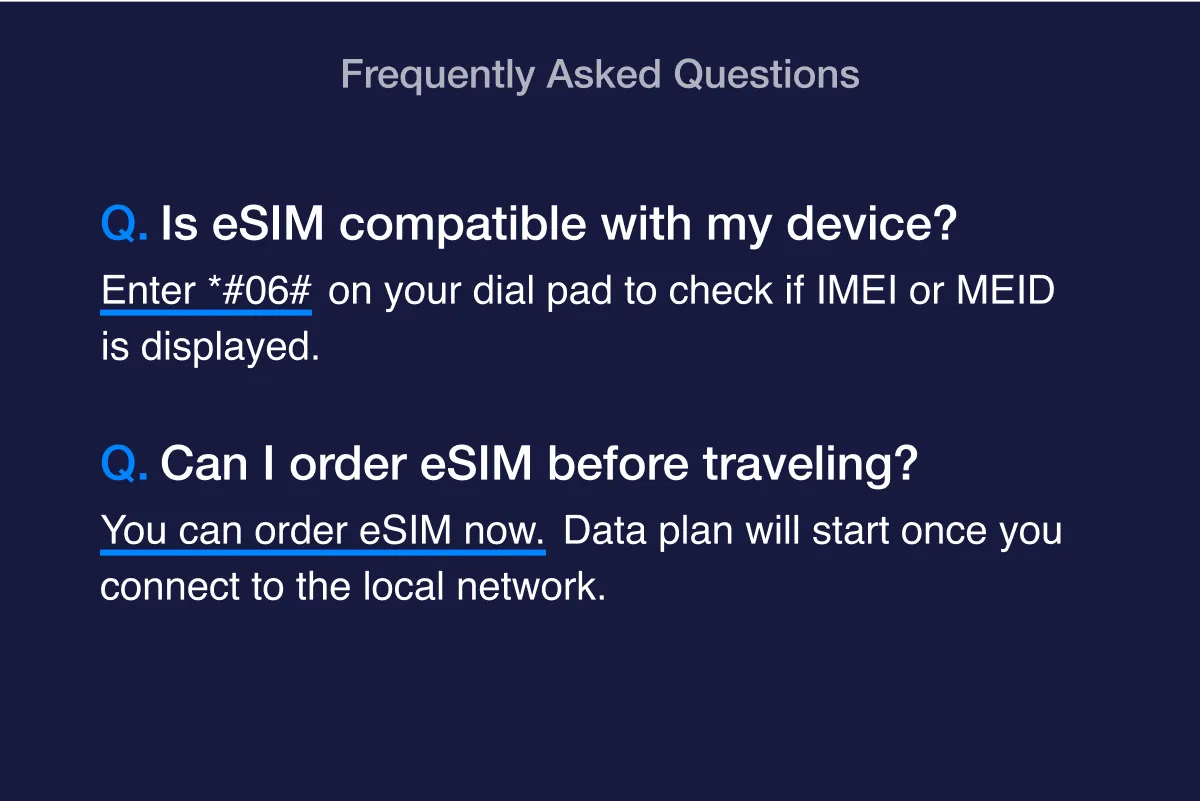The height and width of the screenshot is (801, 1200).
Task: Click the word "check" in the first answer
Action: coord(716,291)
